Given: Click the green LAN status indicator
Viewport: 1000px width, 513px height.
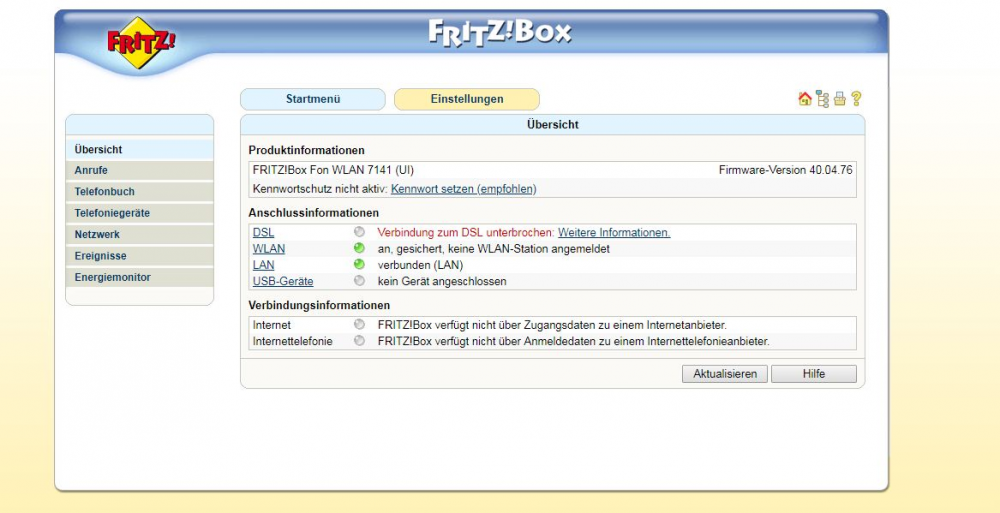Looking at the screenshot, I should [x=359, y=265].
